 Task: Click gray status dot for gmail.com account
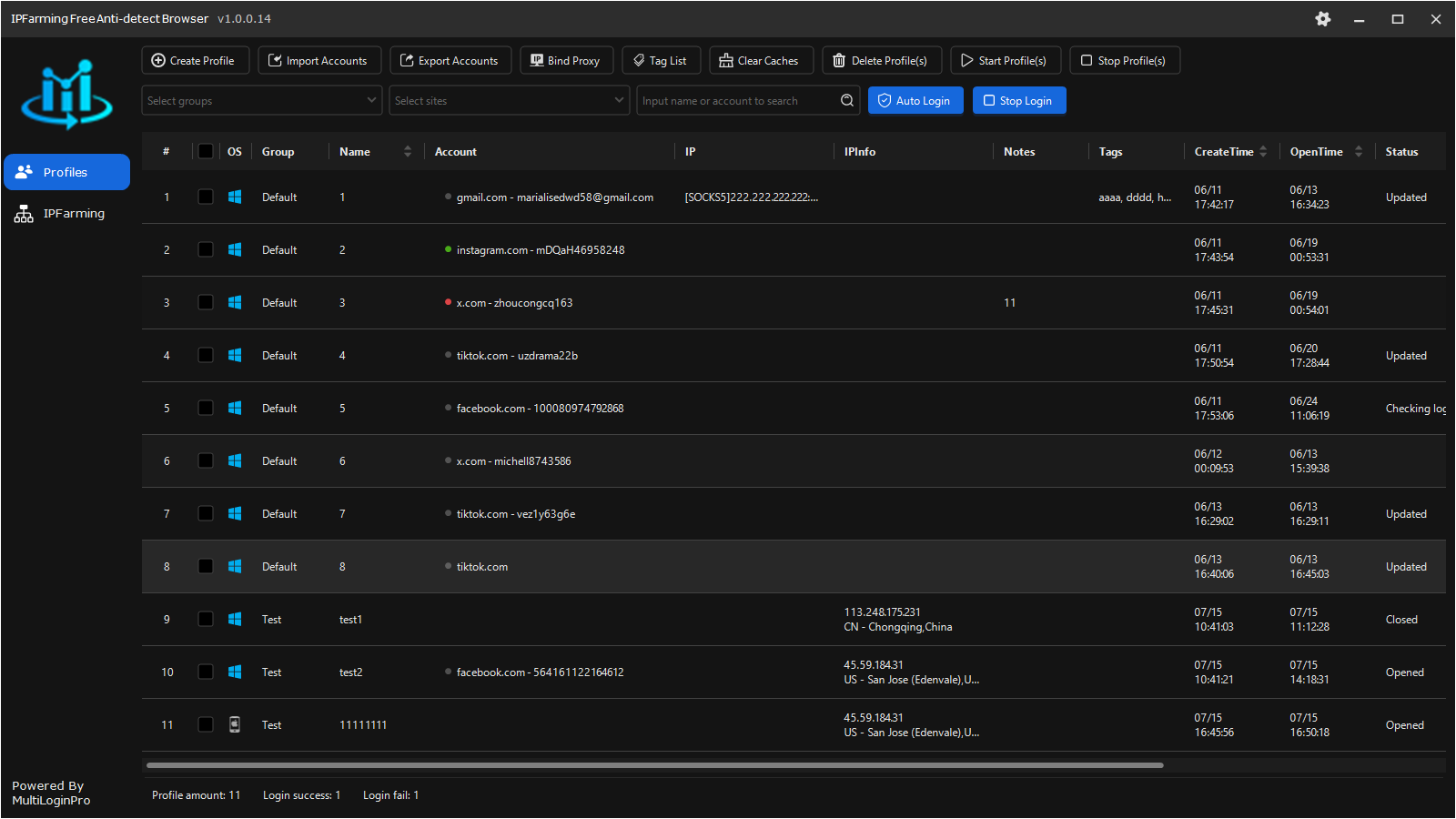coord(448,197)
